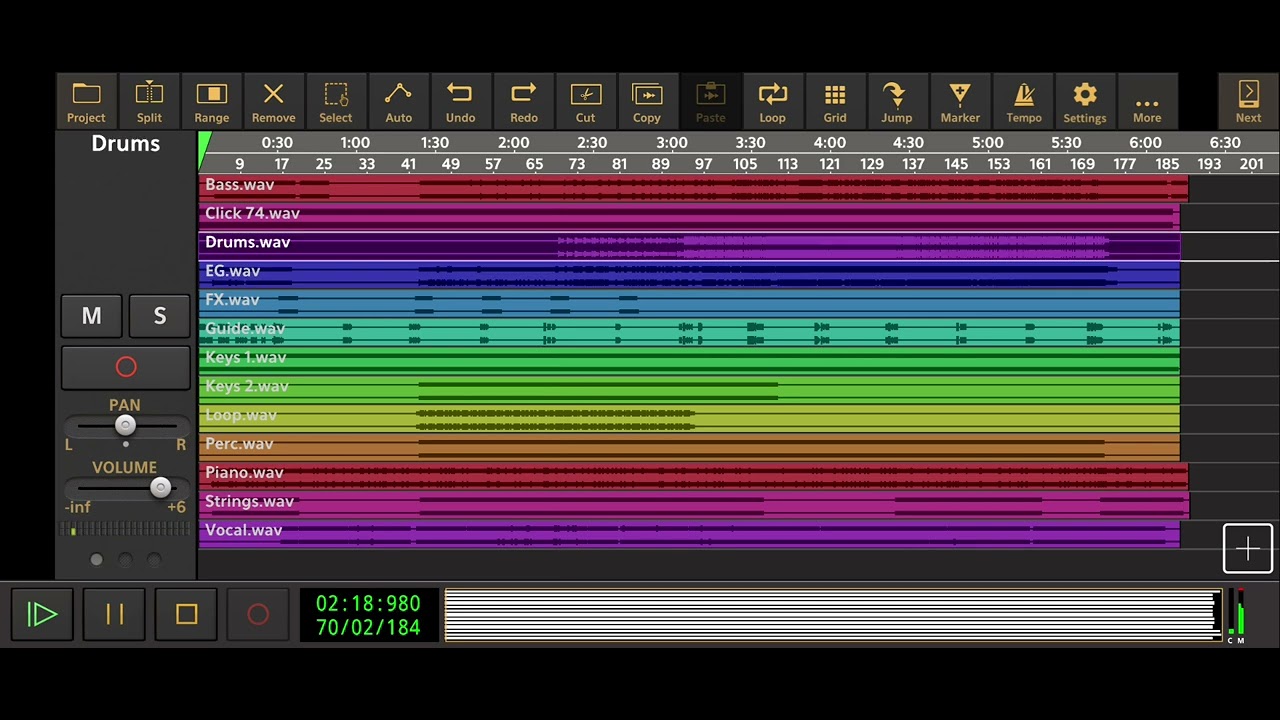Add a Marker
1280x720 pixels.
(960, 102)
